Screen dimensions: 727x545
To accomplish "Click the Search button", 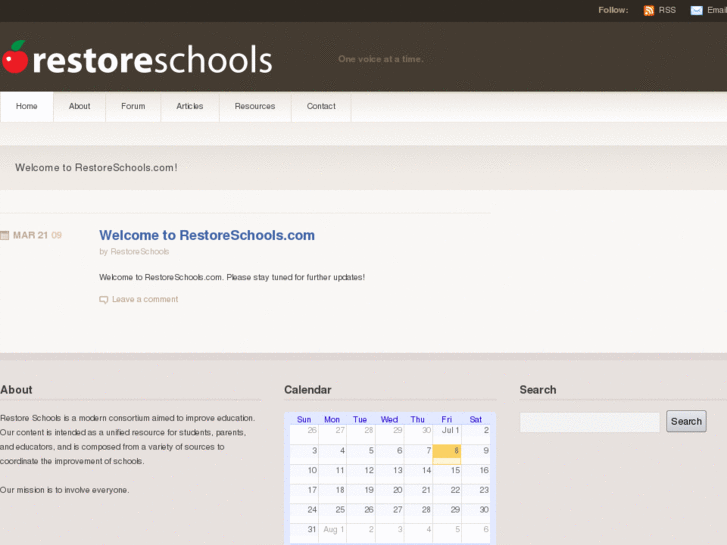I will point(686,421).
